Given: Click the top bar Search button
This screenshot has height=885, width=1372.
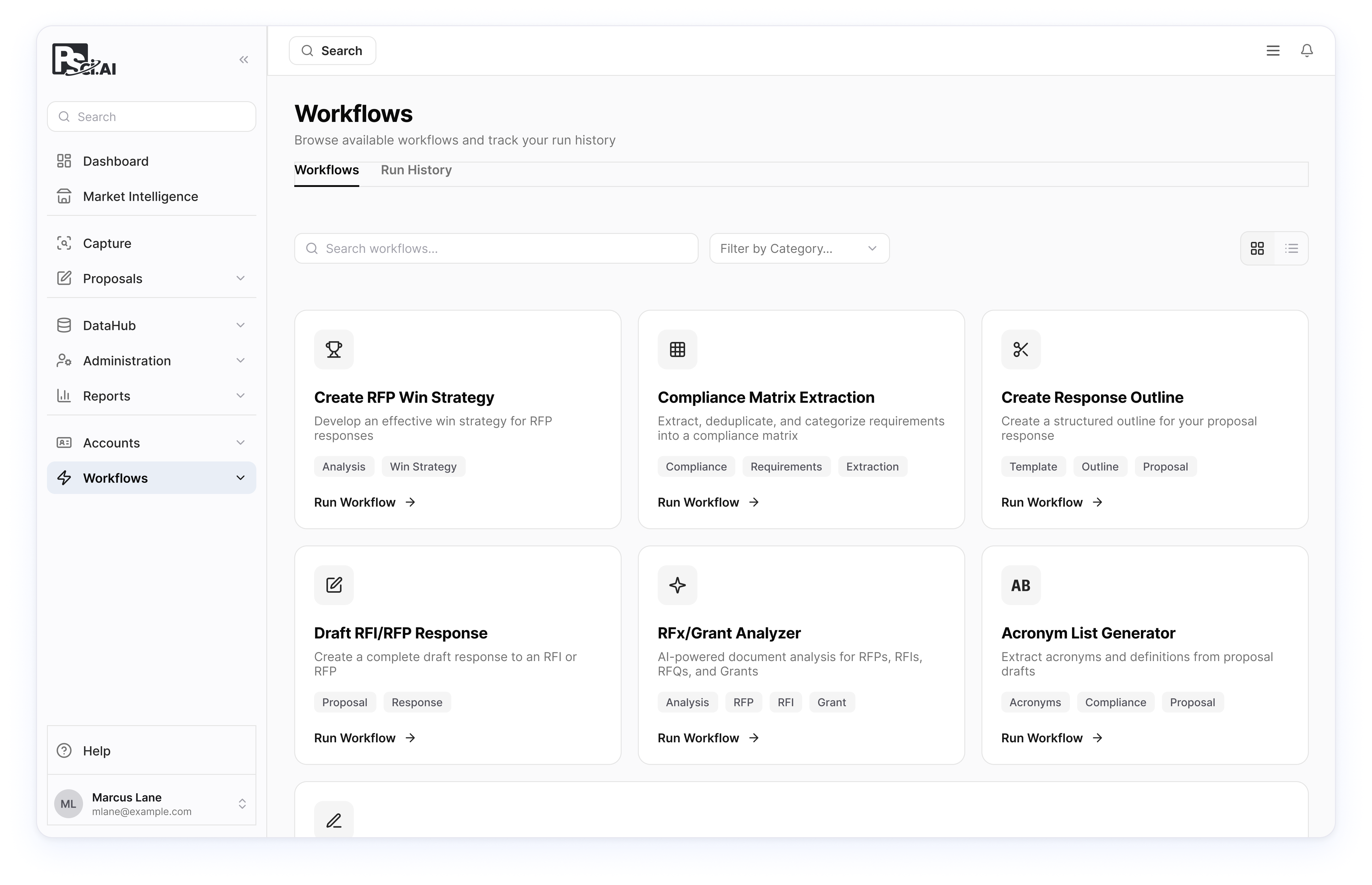Looking at the screenshot, I should 332,51.
